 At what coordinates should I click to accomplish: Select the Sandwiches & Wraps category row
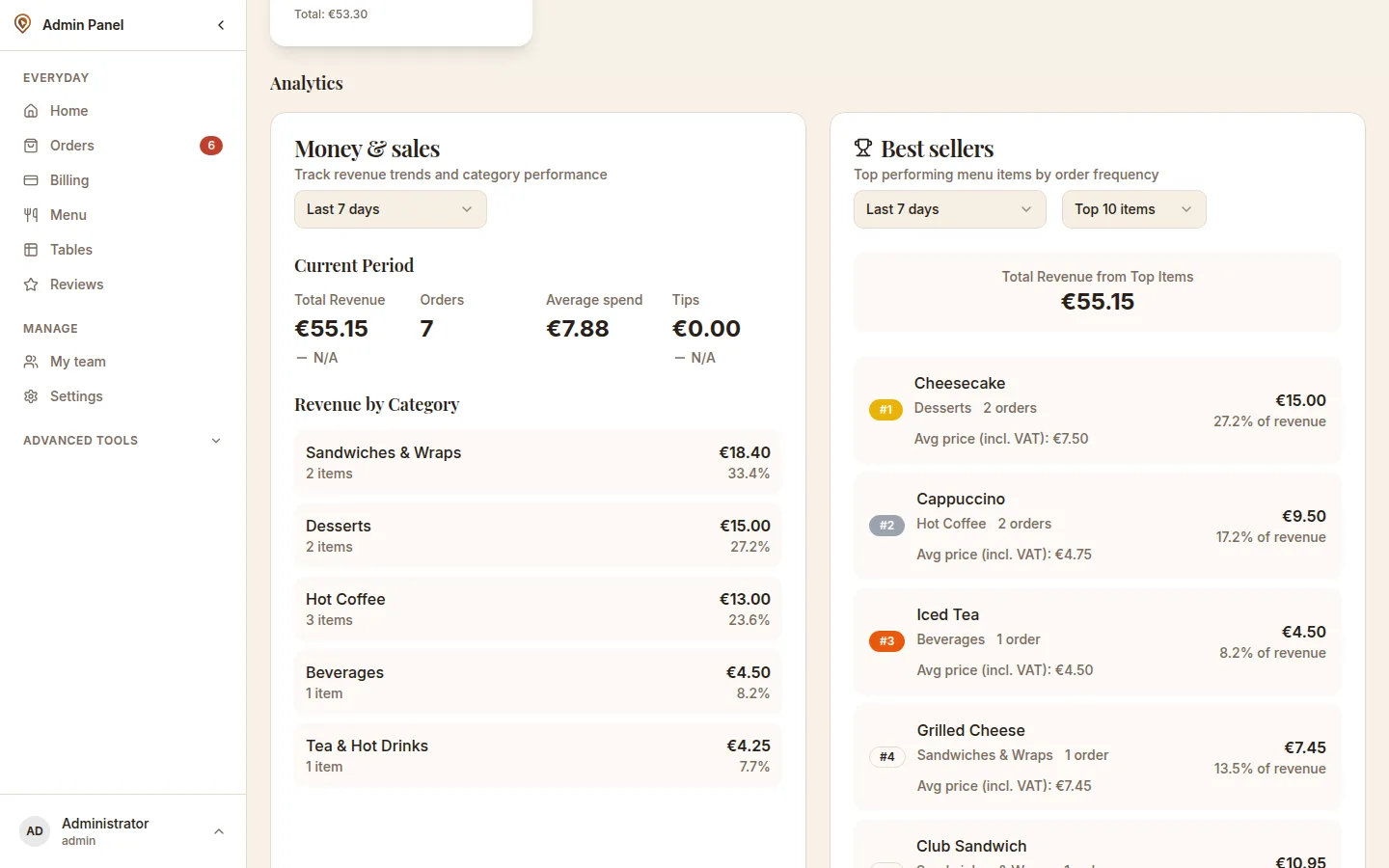(537, 462)
